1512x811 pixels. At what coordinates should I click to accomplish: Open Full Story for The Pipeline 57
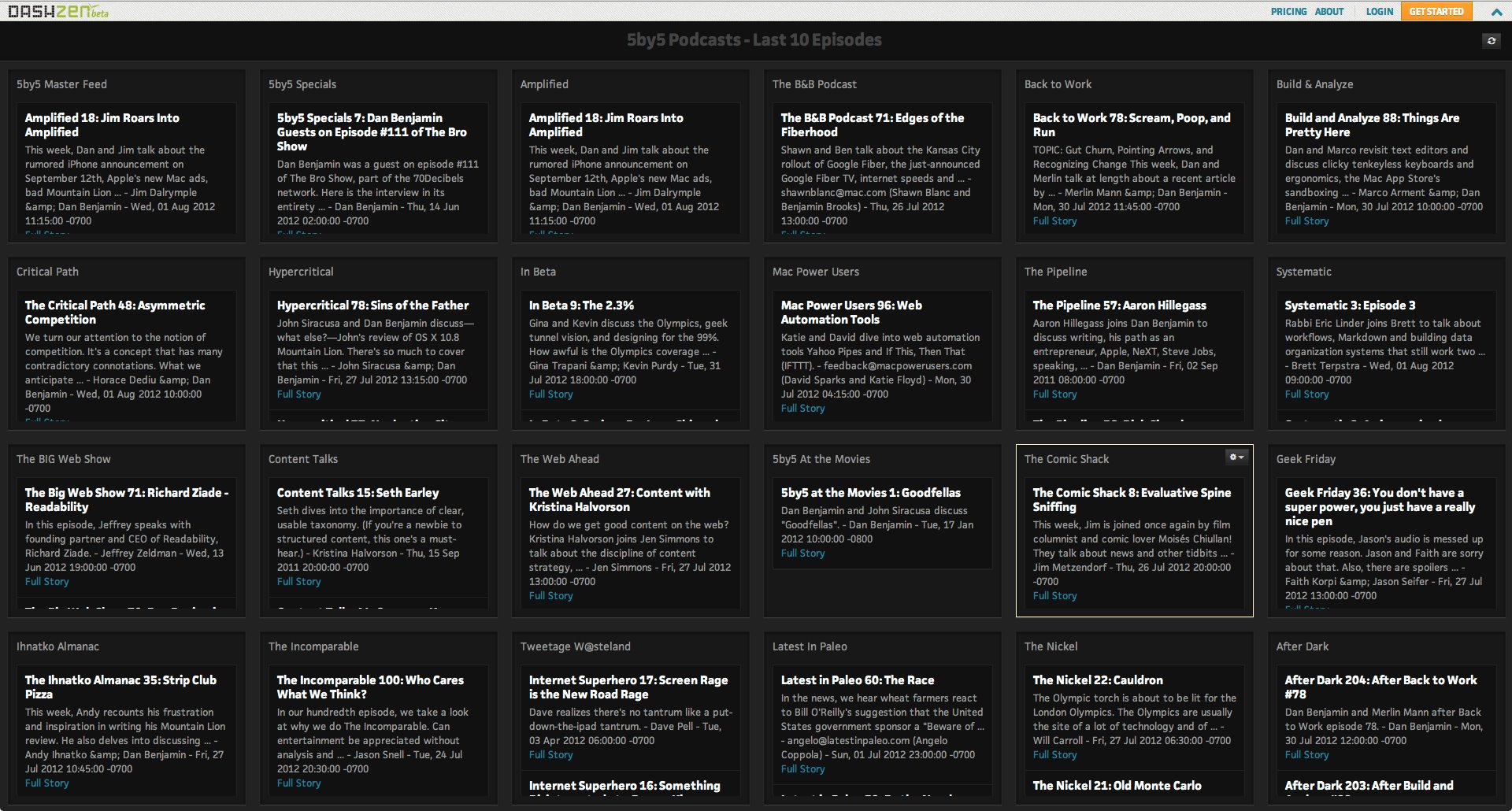click(1054, 394)
